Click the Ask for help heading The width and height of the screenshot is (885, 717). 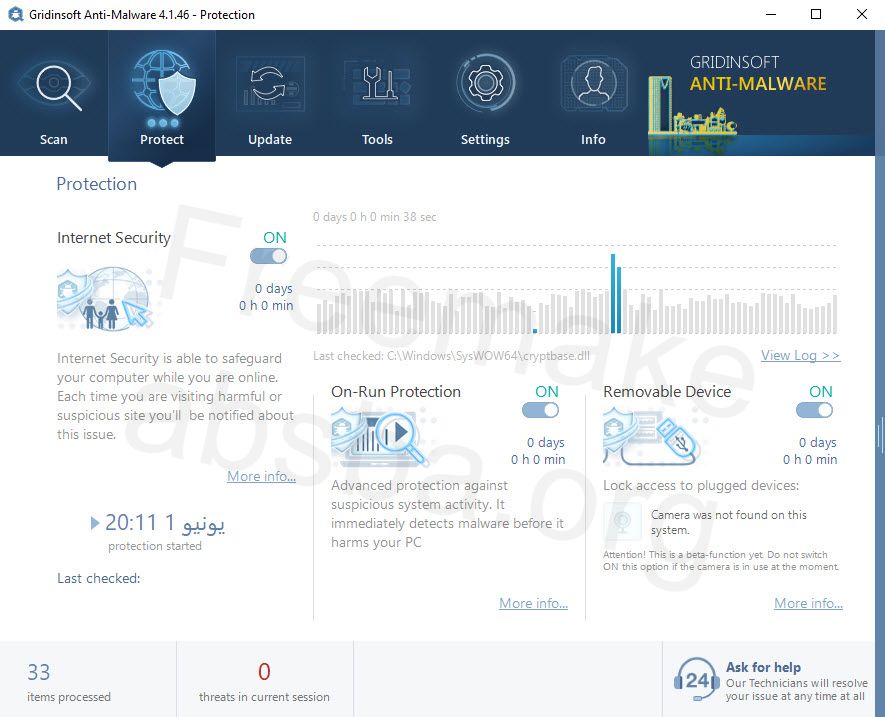point(763,667)
